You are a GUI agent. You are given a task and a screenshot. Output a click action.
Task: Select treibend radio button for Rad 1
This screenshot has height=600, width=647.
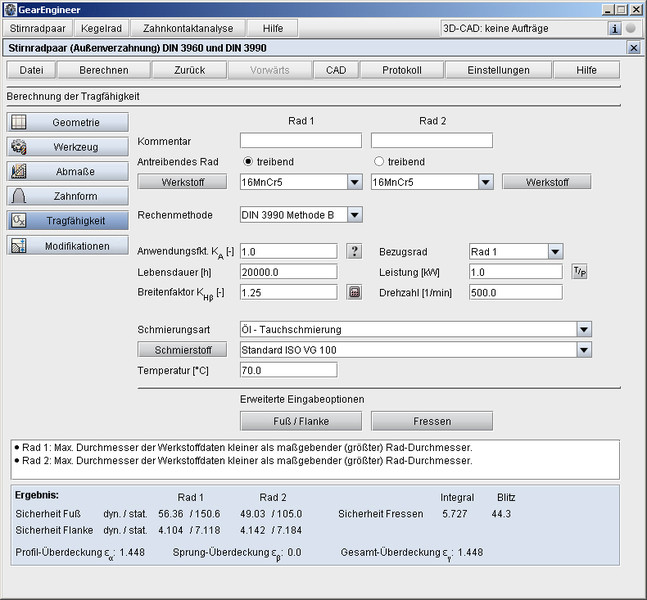249,161
